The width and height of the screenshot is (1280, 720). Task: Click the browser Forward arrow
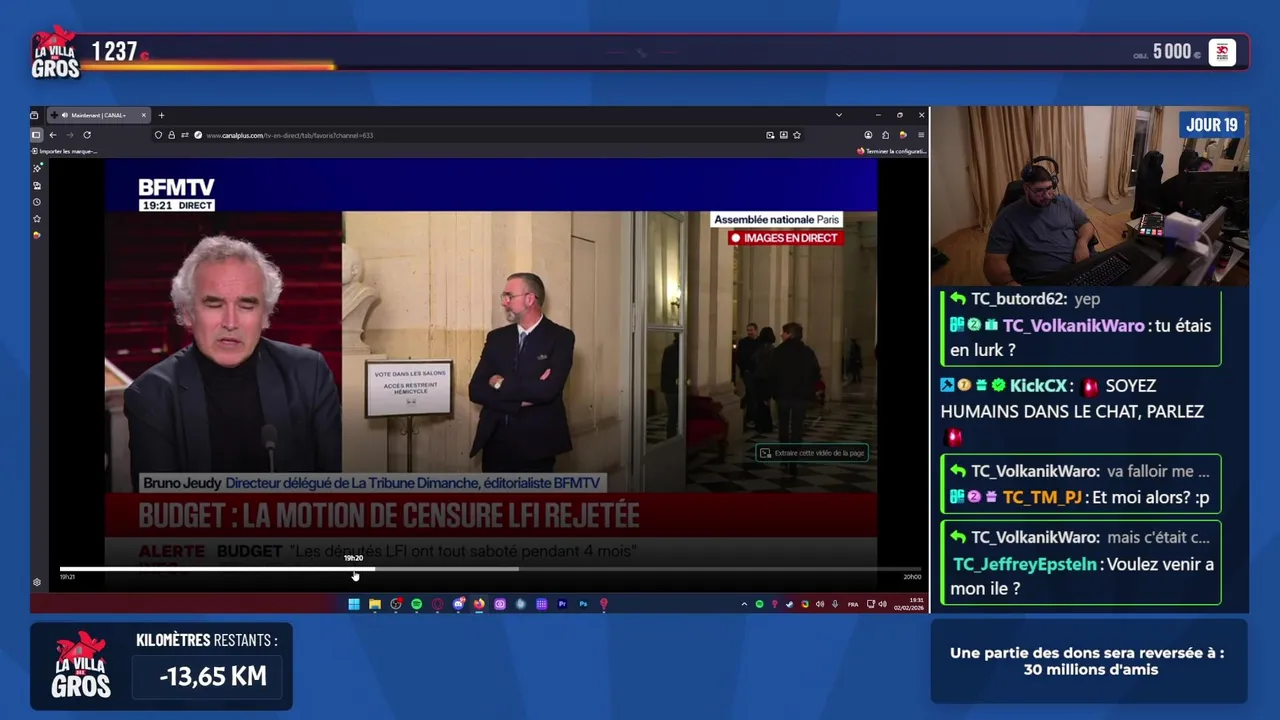pyautogui.click(x=70, y=135)
